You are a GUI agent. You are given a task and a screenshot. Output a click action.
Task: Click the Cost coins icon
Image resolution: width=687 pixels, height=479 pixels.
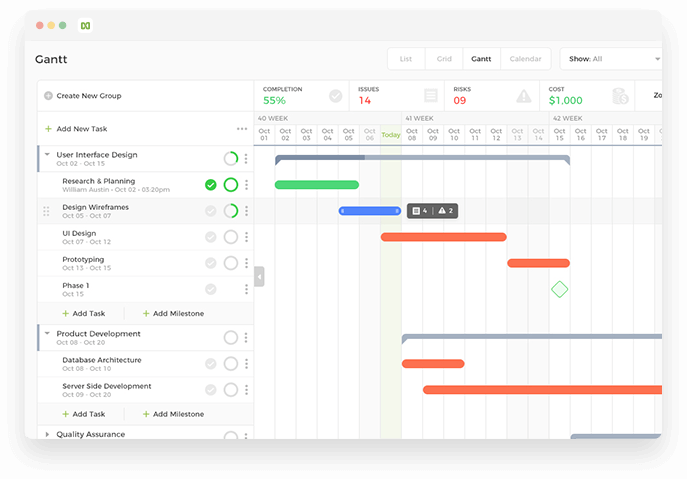coord(620,96)
